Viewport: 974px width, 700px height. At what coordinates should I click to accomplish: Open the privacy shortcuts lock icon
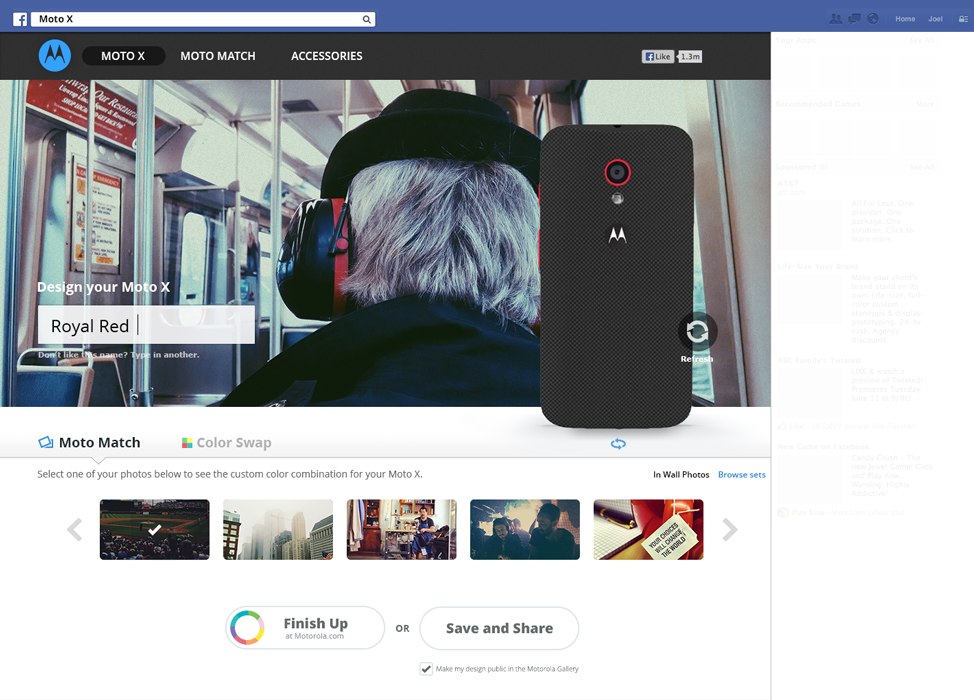[963, 19]
